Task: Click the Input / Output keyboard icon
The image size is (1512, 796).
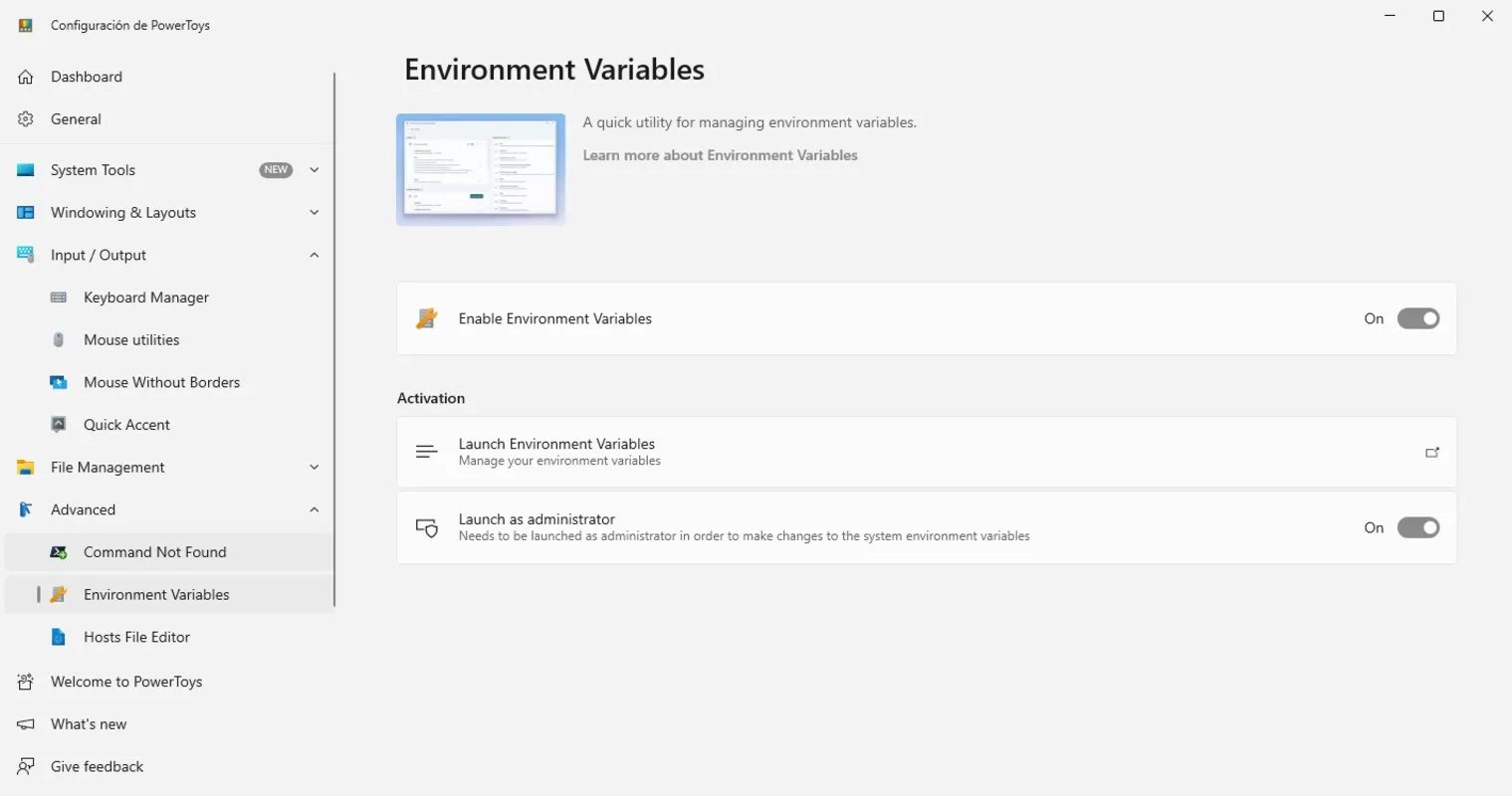Action: pos(26,255)
